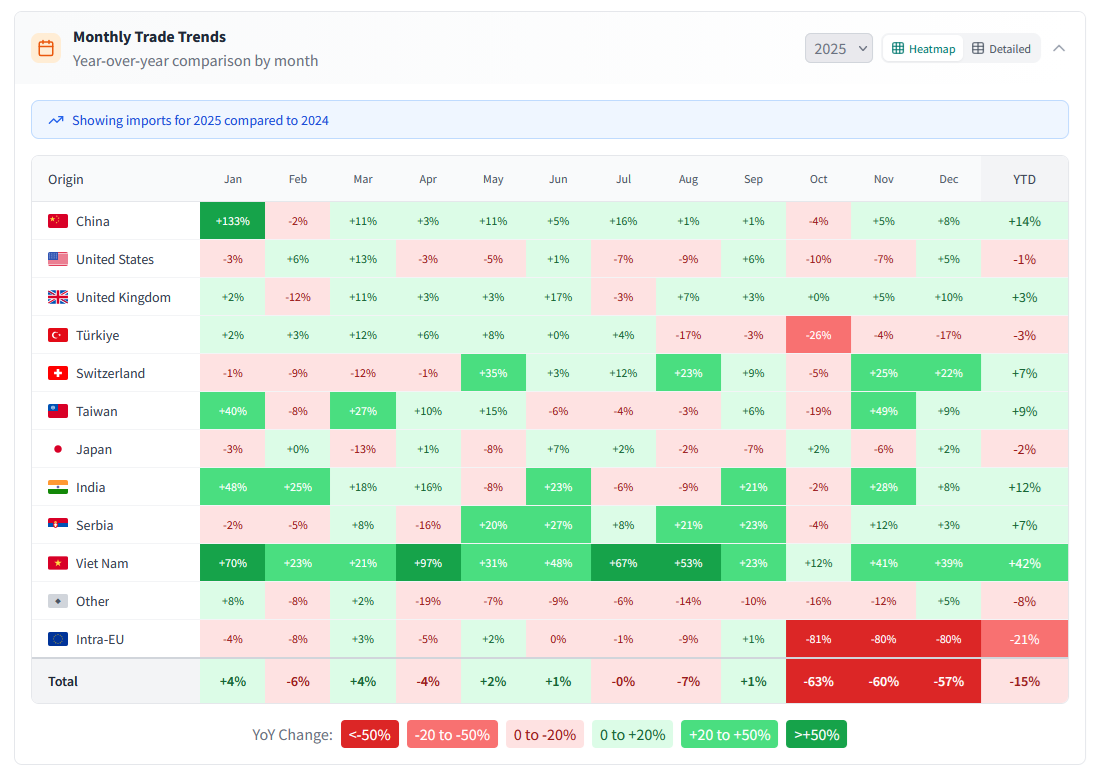The width and height of the screenshot is (1098, 779).
Task: Select the Heatmap view tab
Action: [x=922, y=48]
